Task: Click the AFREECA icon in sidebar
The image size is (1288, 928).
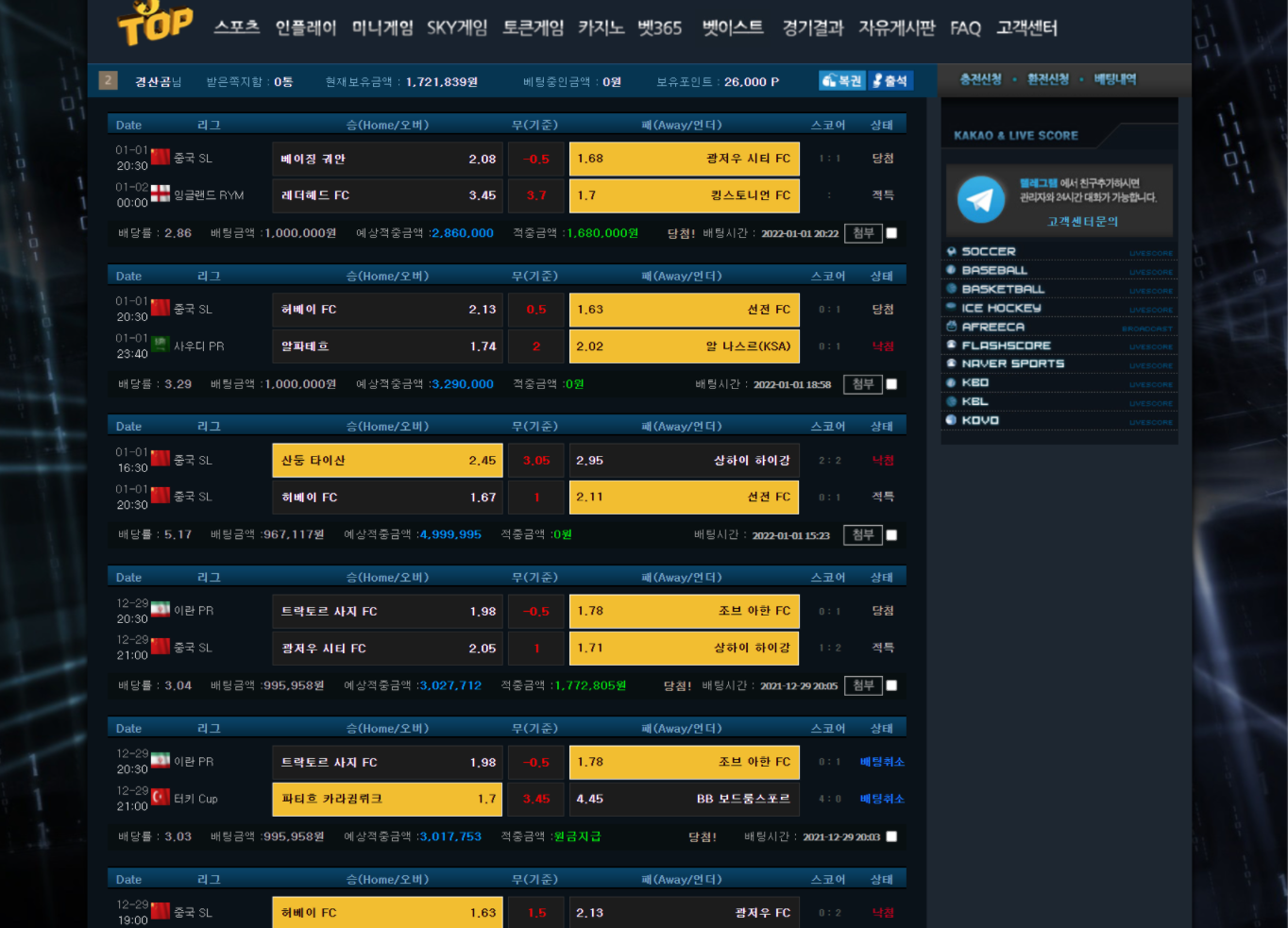Action: (x=952, y=327)
